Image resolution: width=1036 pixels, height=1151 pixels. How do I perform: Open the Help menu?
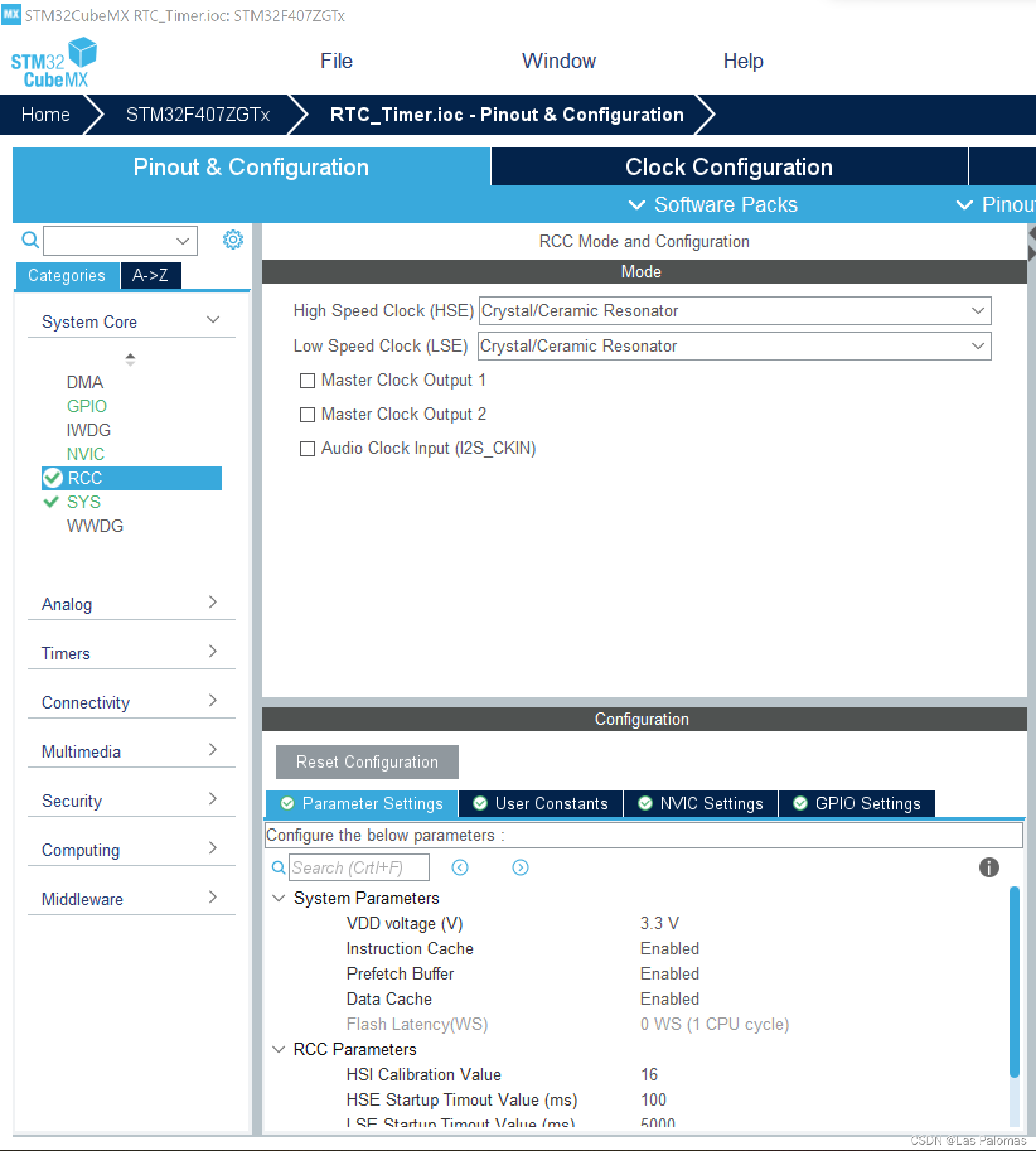tap(743, 61)
